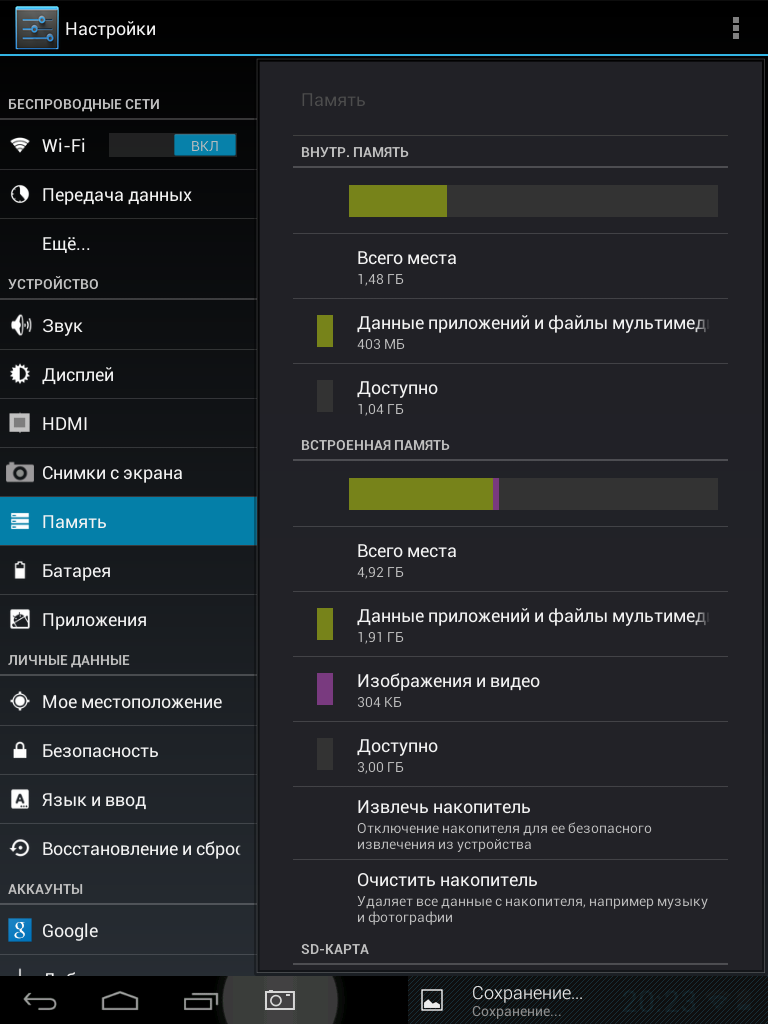Open the Apps settings icon
The width and height of the screenshot is (768, 1024).
20,620
